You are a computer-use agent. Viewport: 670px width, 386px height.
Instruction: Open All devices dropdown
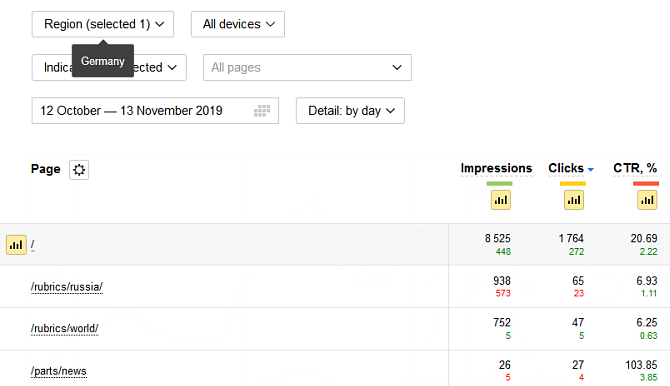[238, 24]
